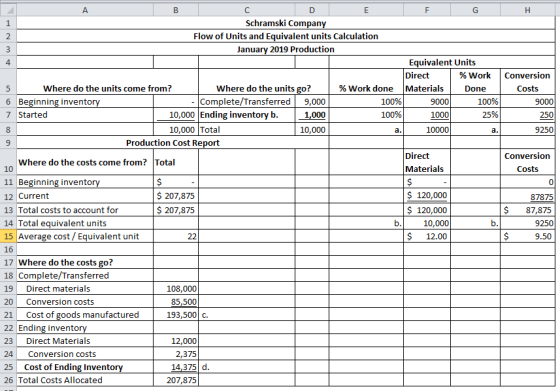Click the 'Production Cost Report' heading

[x=172, y=143]
